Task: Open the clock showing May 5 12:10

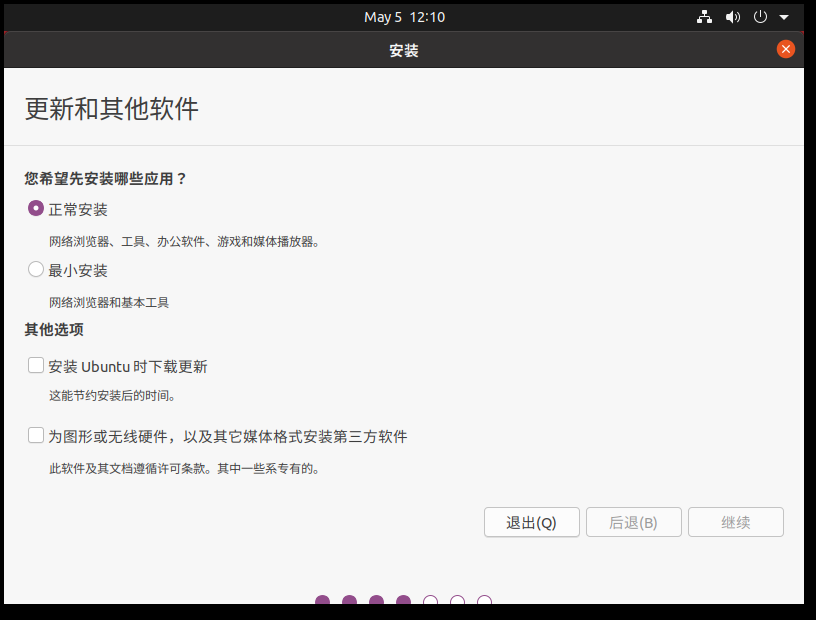Action: 404,17
